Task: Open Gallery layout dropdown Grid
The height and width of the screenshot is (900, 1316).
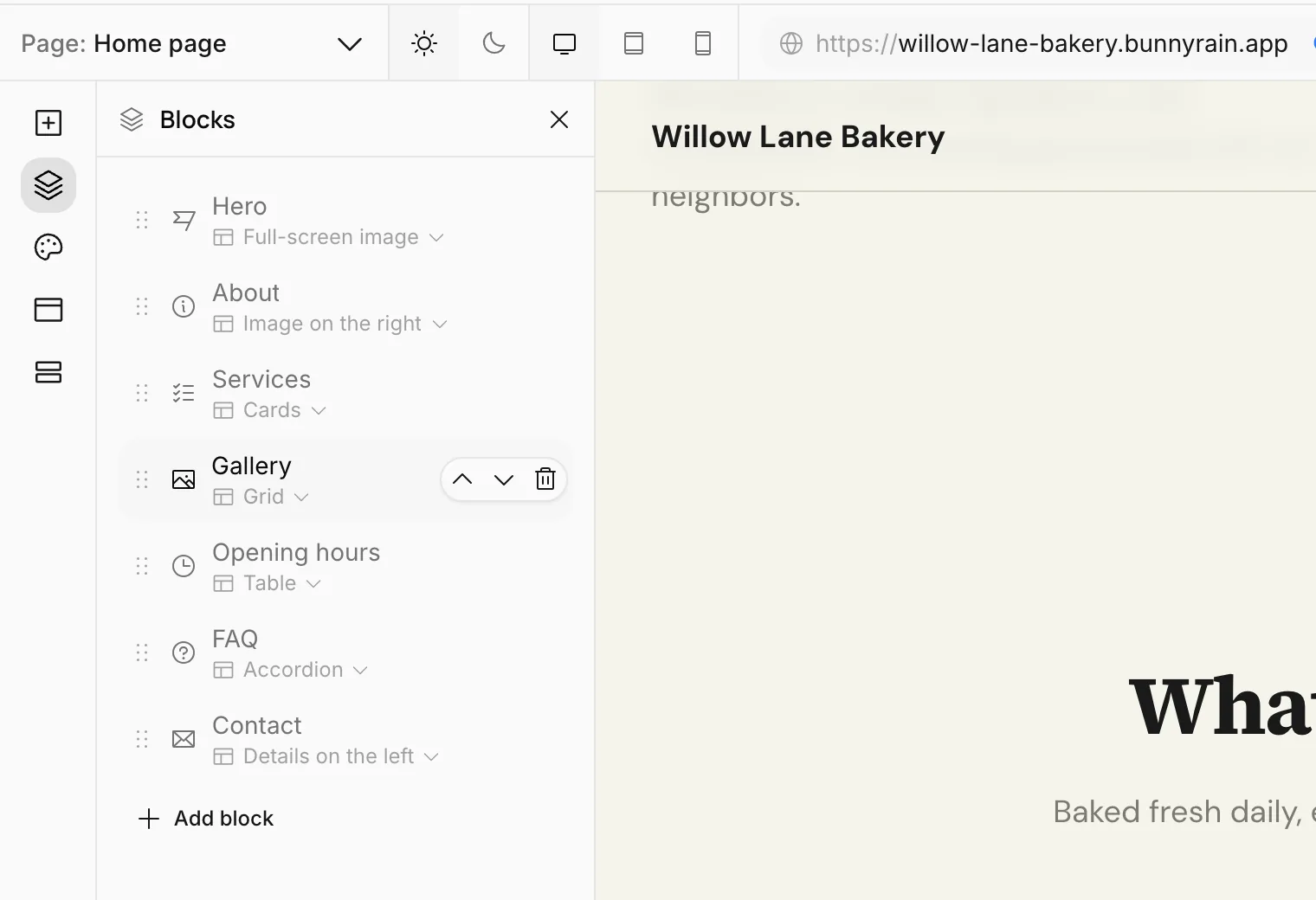Action: (261, 497)
